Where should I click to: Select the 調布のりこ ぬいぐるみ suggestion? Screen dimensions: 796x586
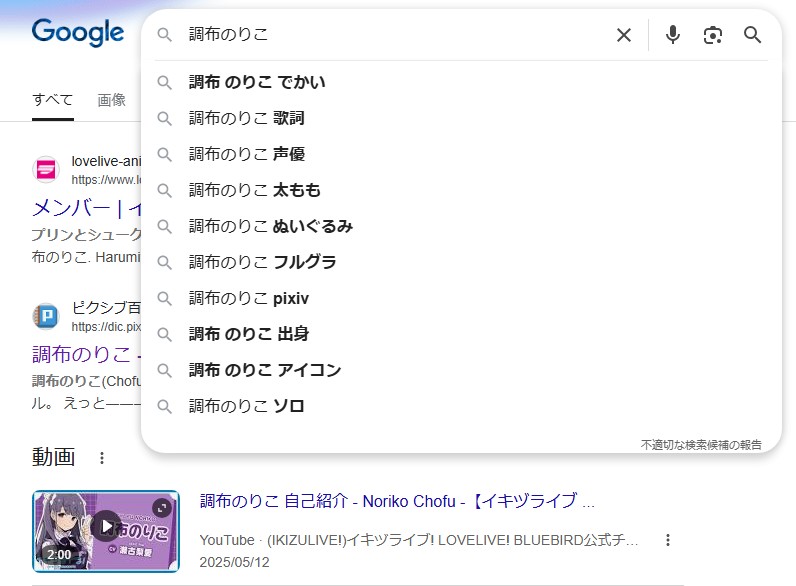click(270, 226)
